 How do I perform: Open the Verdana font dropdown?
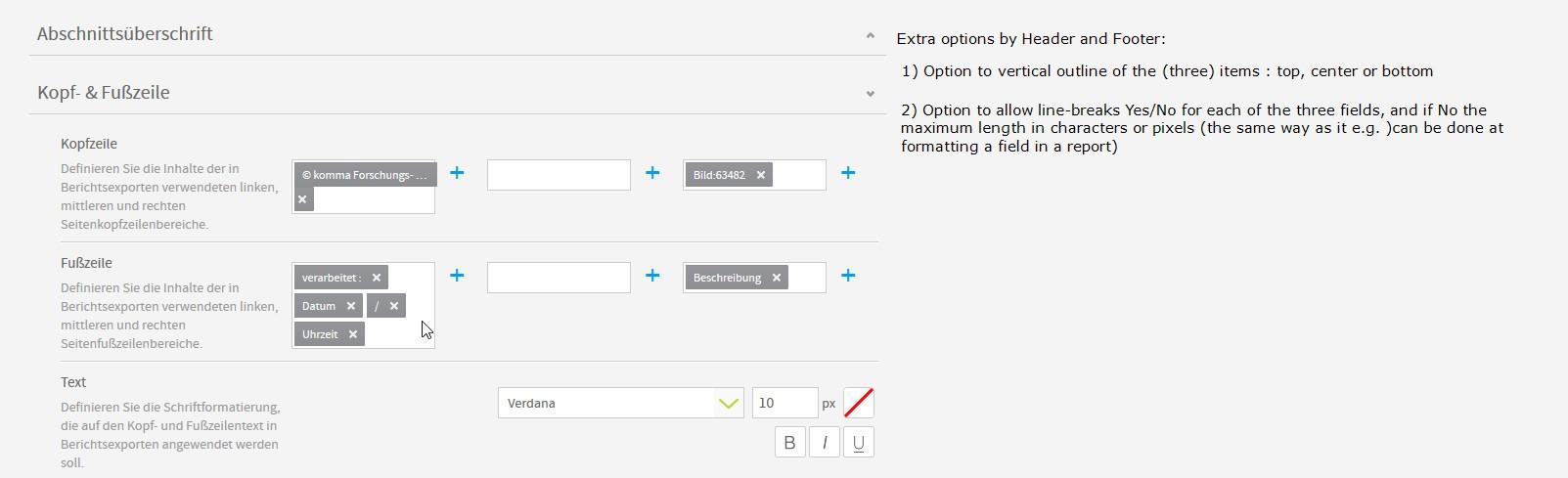(x=621, y=403)
